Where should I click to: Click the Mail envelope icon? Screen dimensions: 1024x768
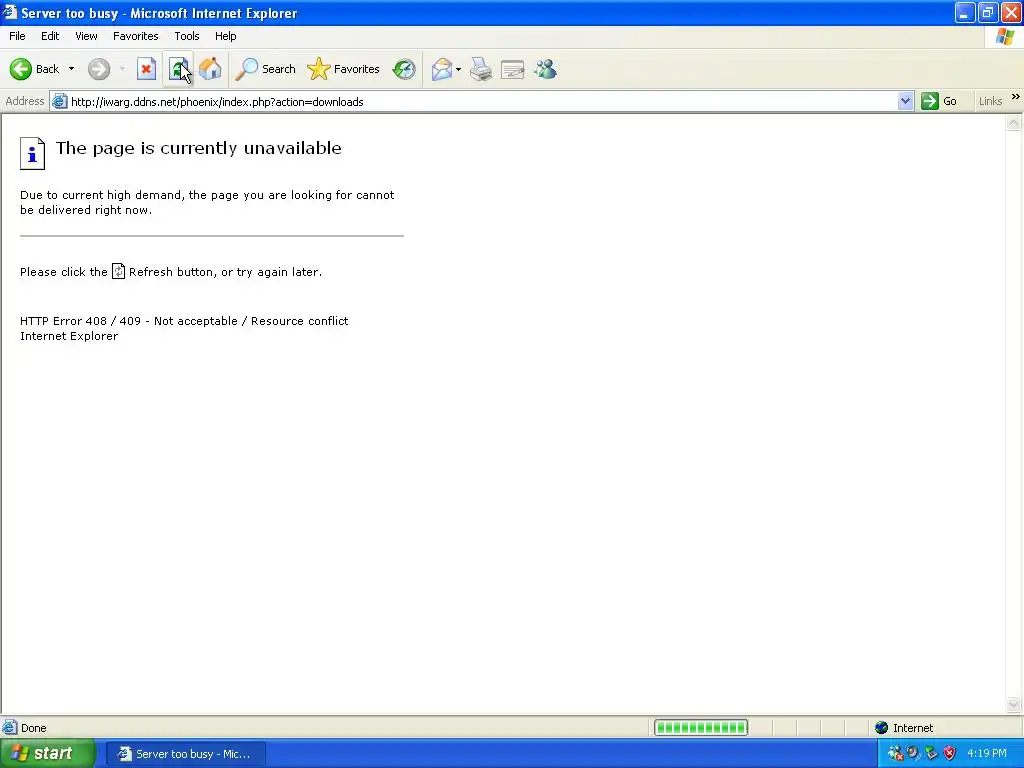click(x=442, y=69)
